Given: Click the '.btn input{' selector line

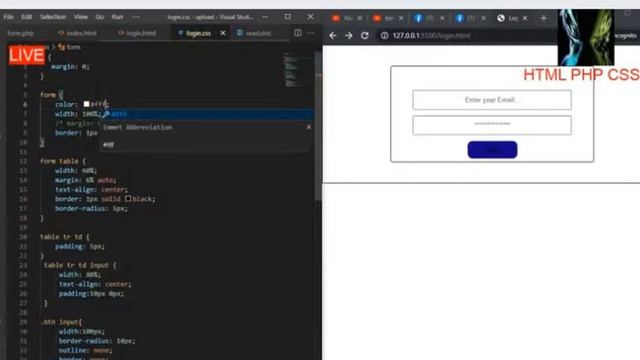Looking at the screenshot, I should click(62, 322).
